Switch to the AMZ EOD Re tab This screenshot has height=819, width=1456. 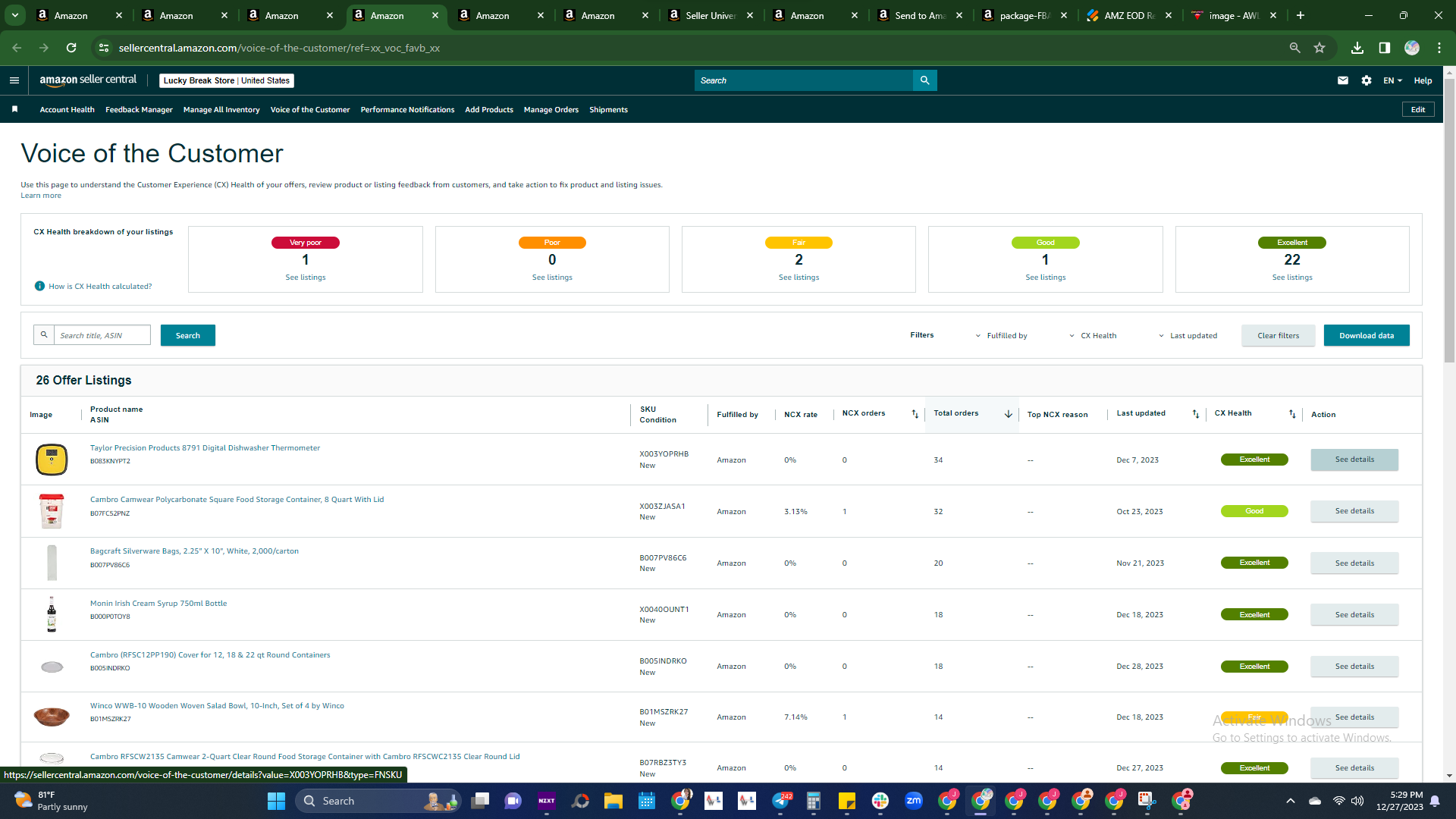[1129, 15]
